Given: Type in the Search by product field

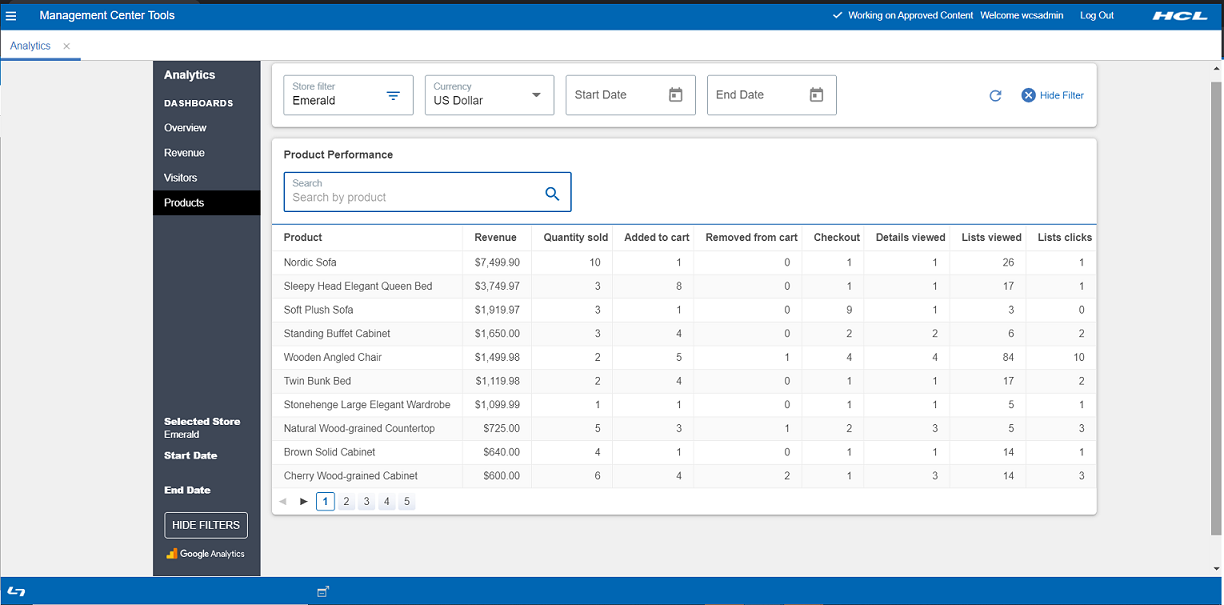Looking at the screenshot, I should coord(415,197).
